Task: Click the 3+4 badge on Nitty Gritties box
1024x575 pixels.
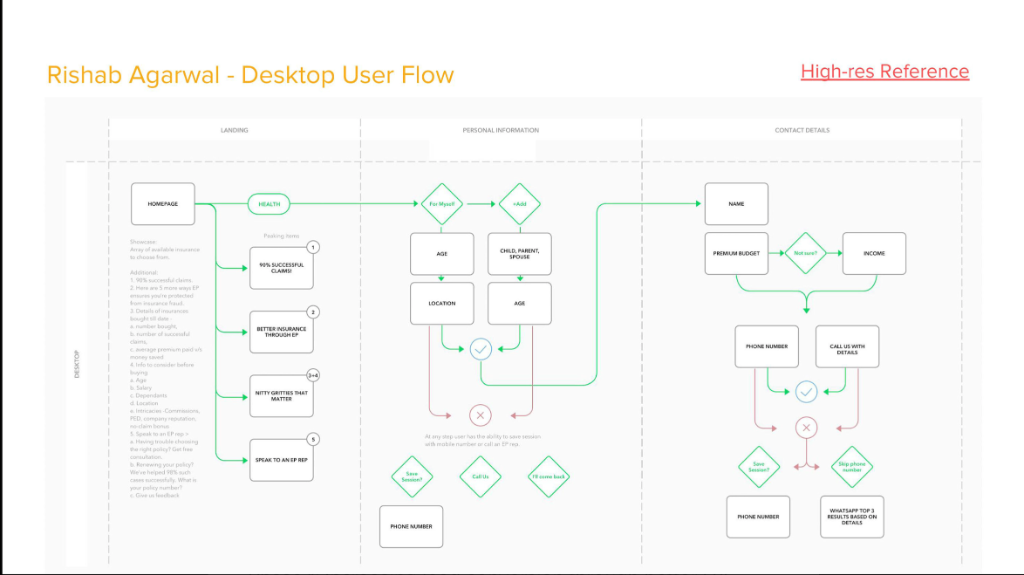Action: [313, 376]
